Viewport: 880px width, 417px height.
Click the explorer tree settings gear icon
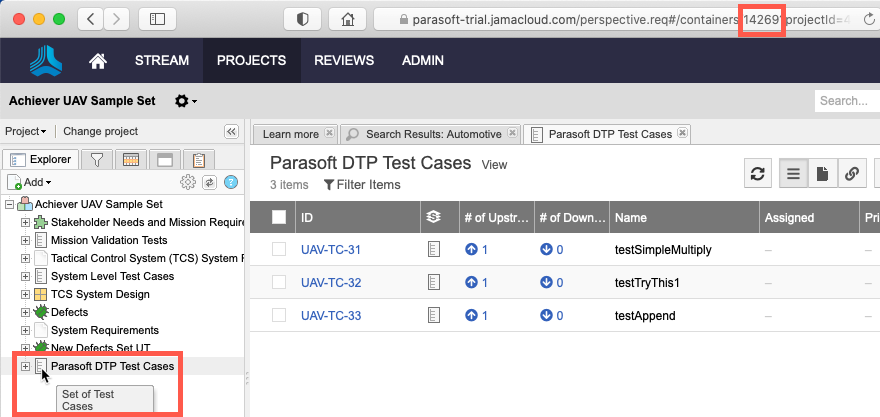click(187, 182)
